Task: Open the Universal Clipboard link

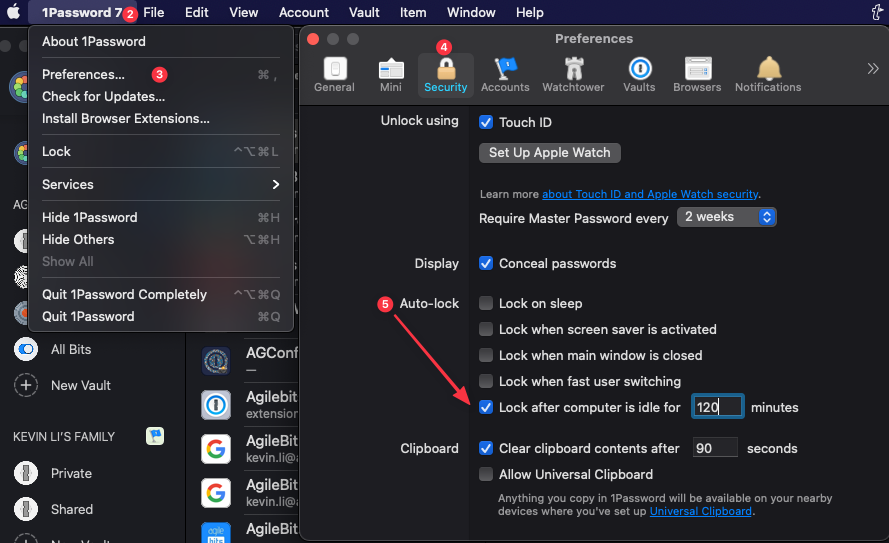Action: pos(700,511)
